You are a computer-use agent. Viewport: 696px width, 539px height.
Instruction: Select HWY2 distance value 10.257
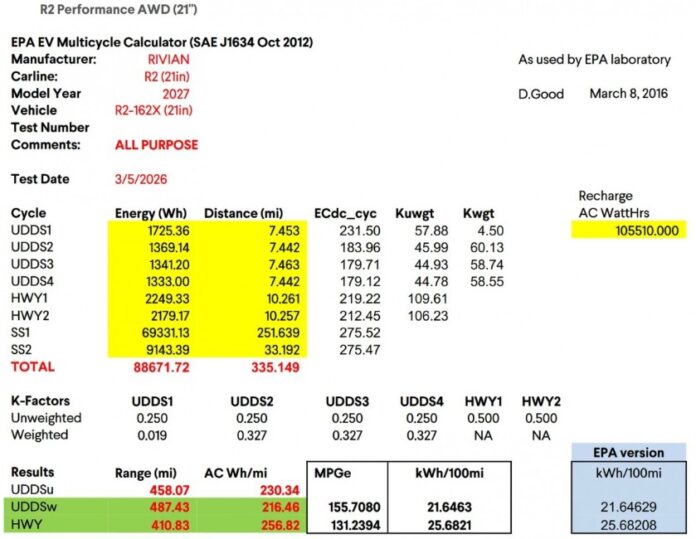(283, 316)
